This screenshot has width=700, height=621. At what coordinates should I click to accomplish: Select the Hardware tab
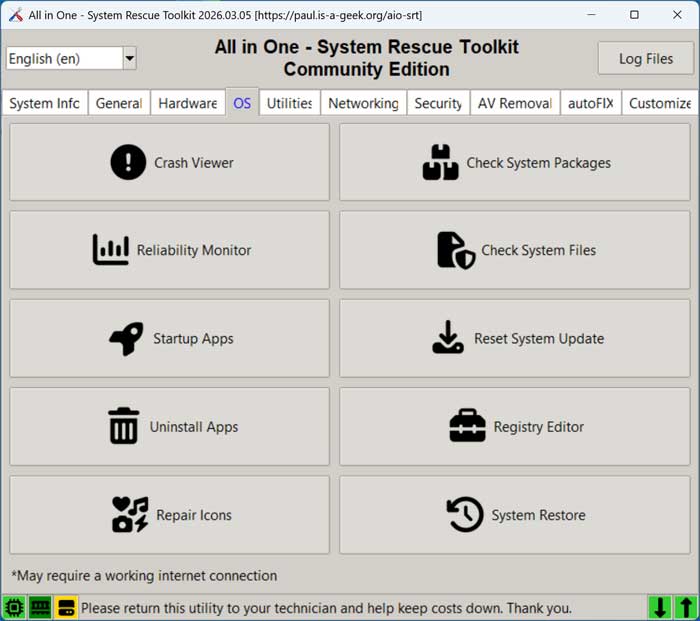tap(187, 103)
